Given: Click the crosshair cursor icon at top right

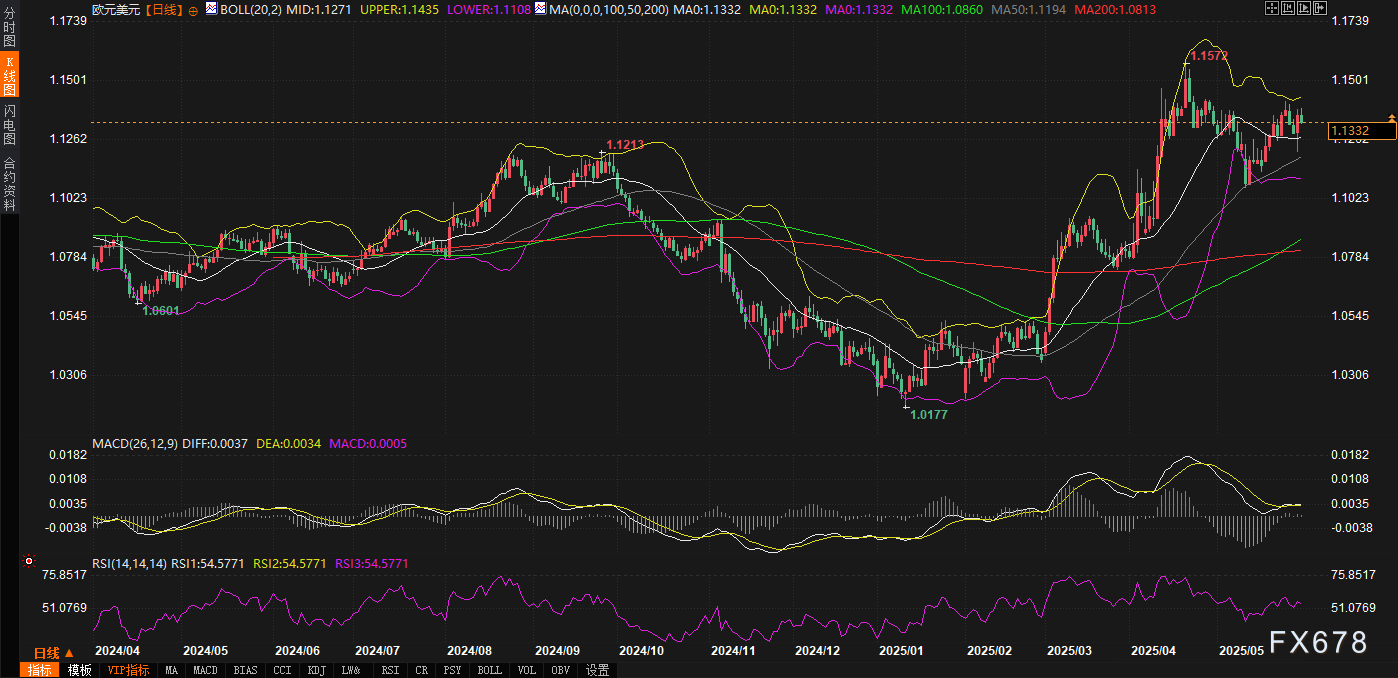Looking at the screenshot, I should coord(1271,9).
